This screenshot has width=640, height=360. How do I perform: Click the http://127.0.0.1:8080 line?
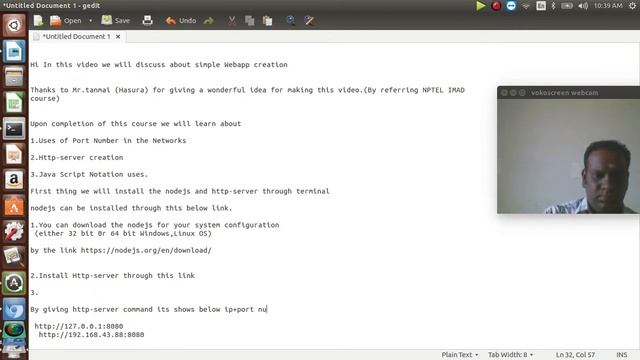point(79,326)
